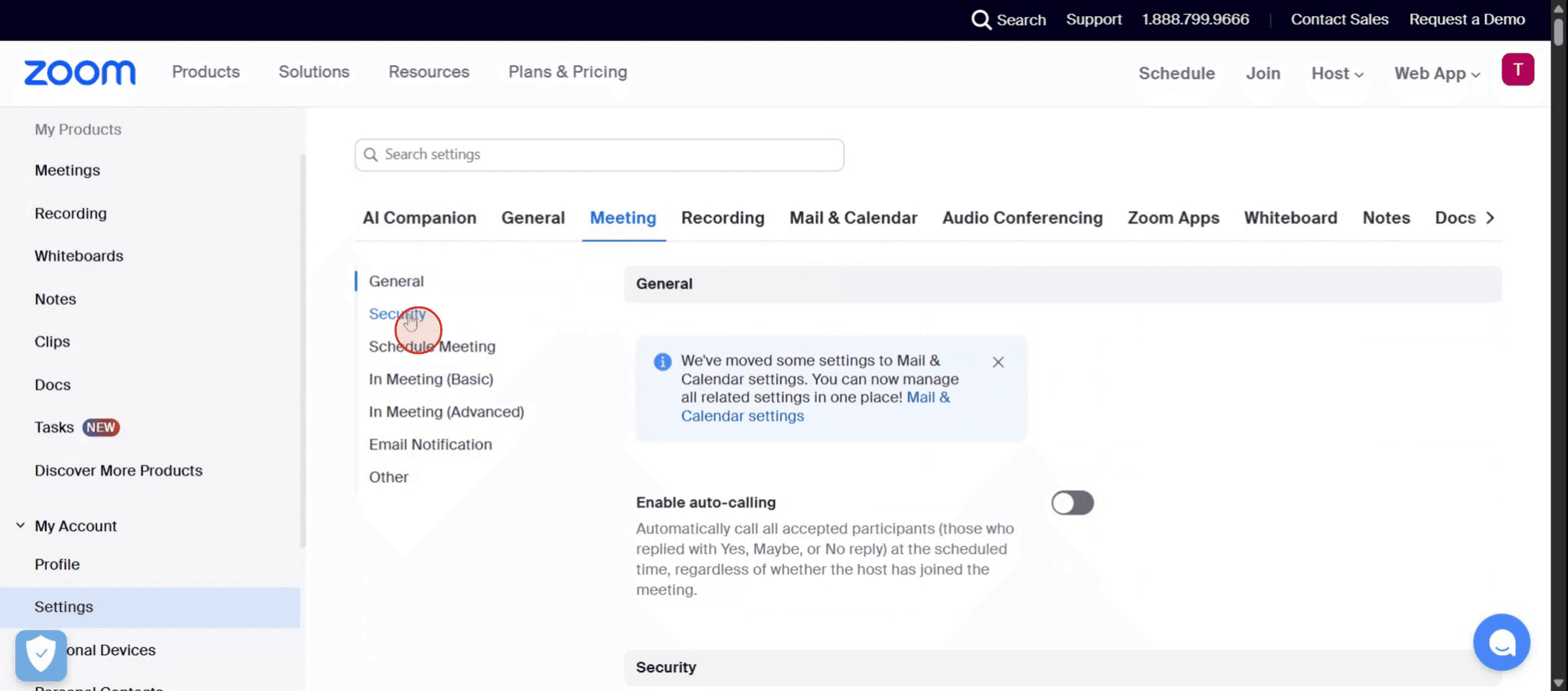
Task: Open the profile avatar menu
Action: pyautogui.click(x=1517, y=69)
